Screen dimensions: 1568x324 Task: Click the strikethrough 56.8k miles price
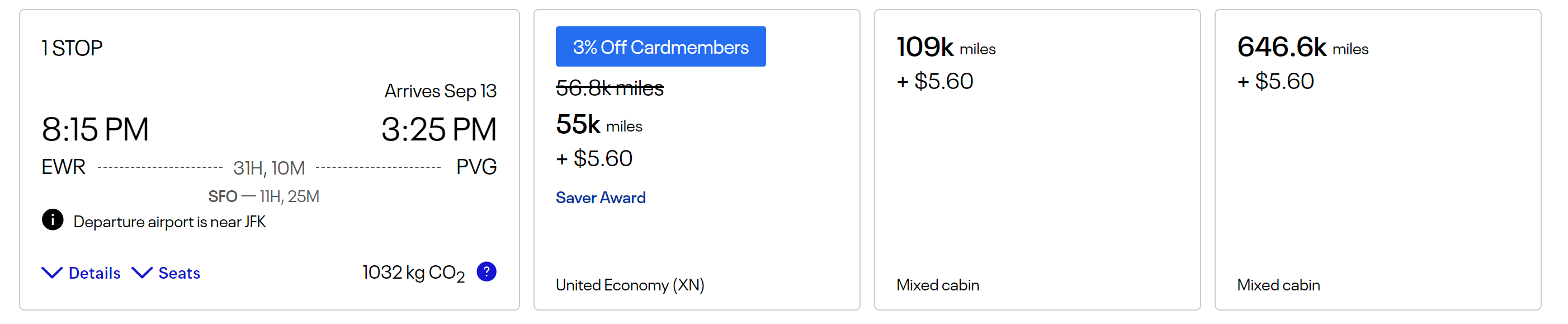[x=610, y=88]
